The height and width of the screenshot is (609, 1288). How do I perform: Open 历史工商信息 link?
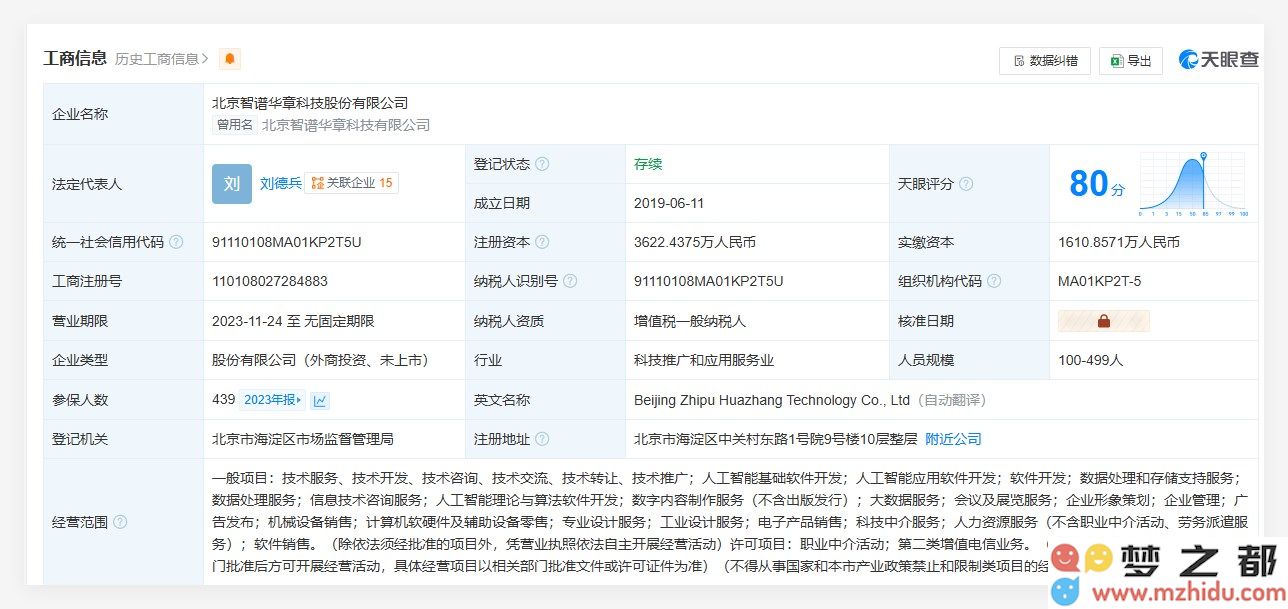pos(162,59)
